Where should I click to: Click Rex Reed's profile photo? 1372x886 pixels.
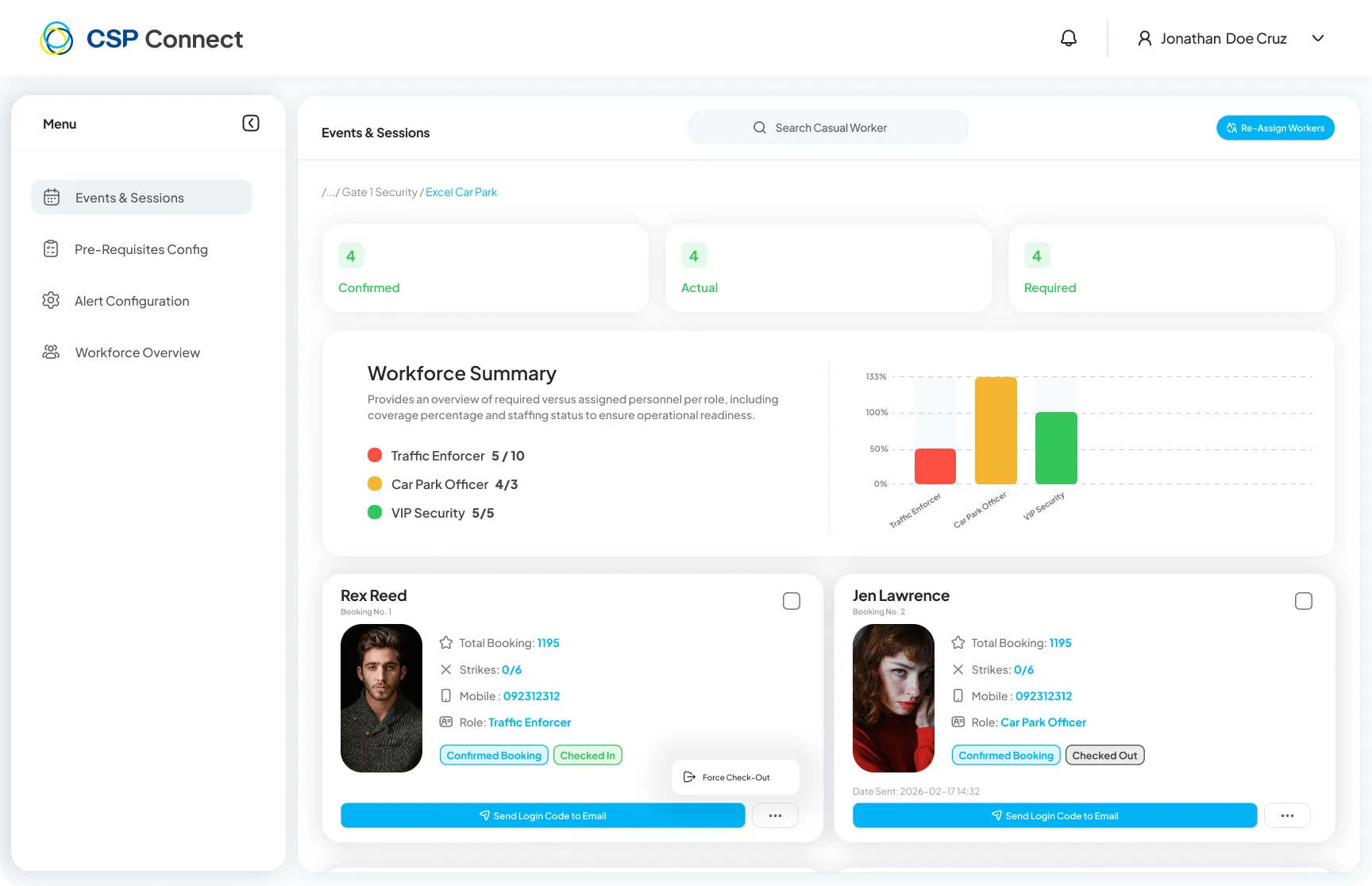coord(381,698)
